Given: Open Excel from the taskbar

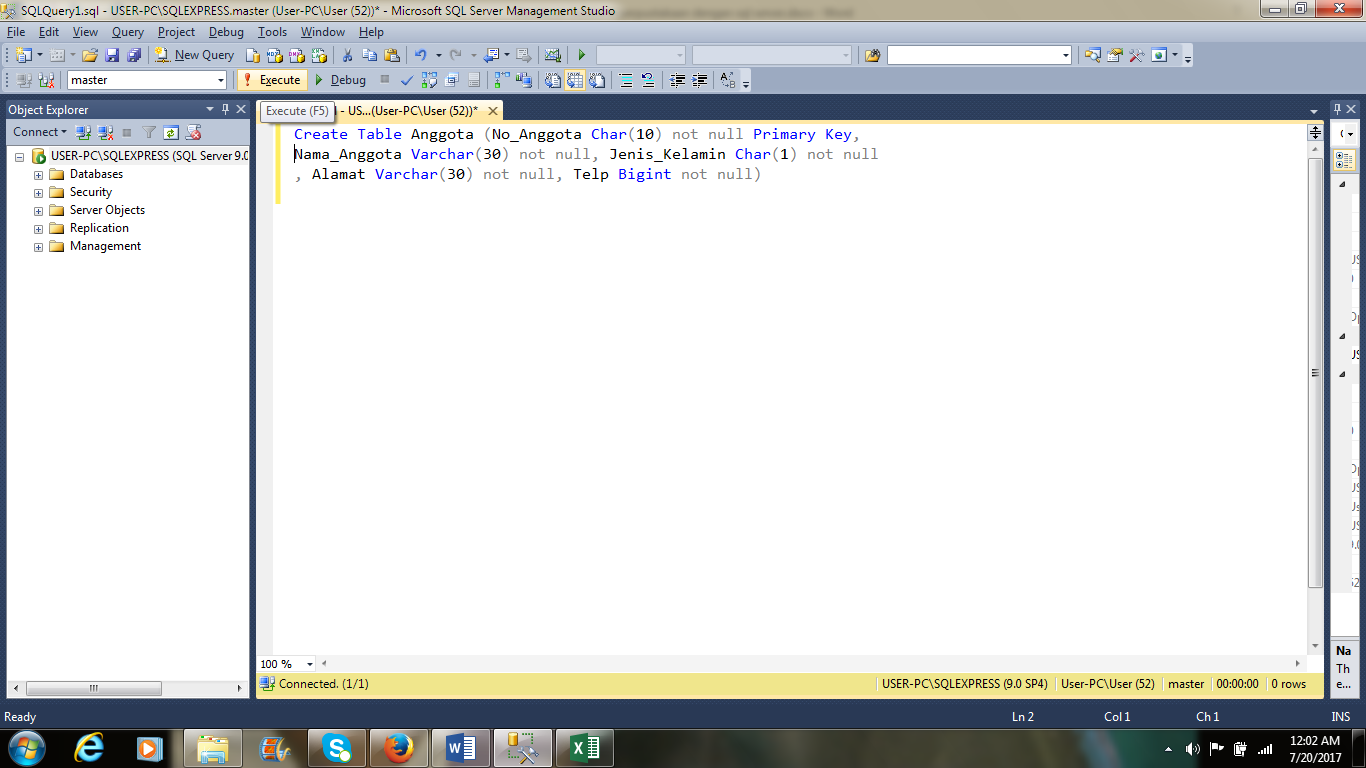Looking at the screenshot, I should [586, 747].
